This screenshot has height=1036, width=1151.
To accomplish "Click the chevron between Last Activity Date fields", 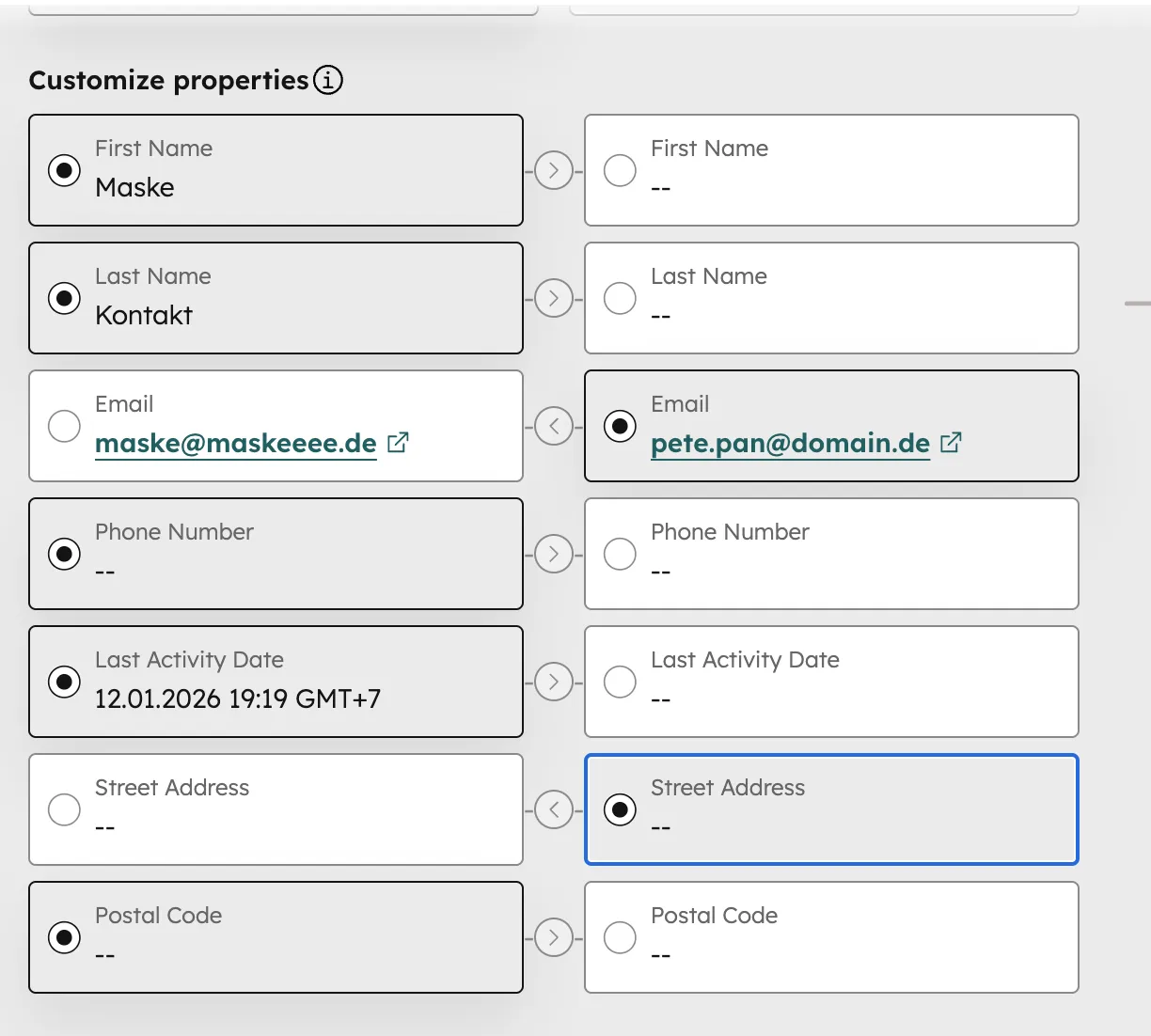I will (554, 682).
